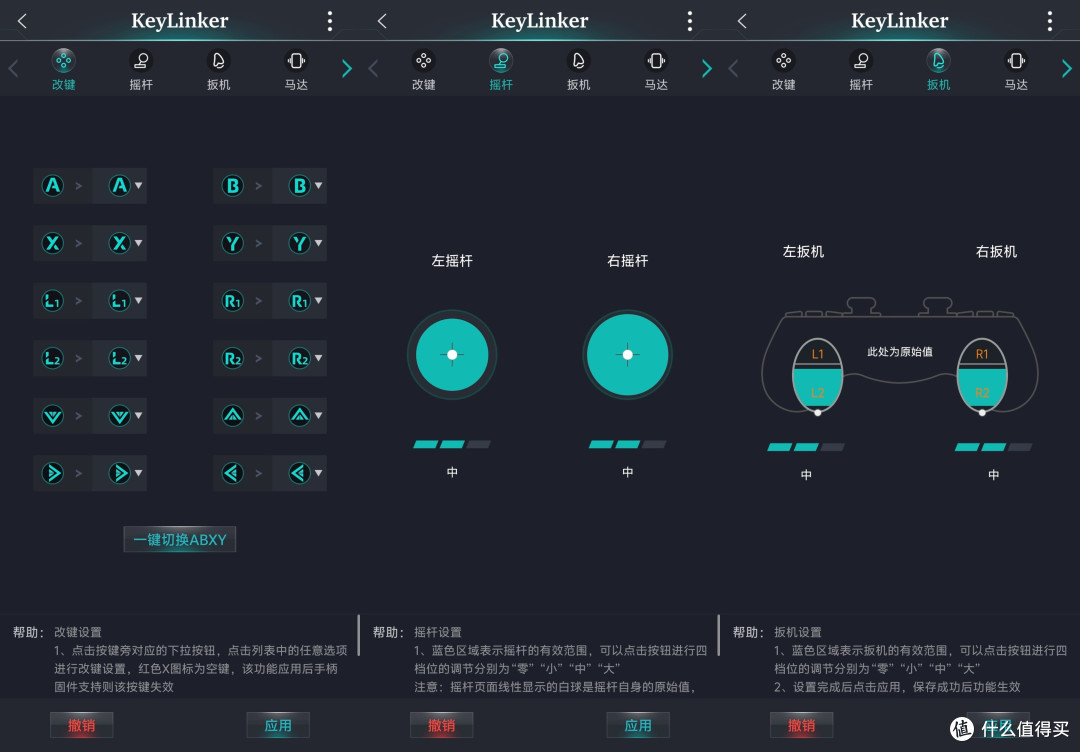Open the 改键 tab on the 扳机 screen
Image resolution: width=1080 pixels, height=752 pixels.
(784, 70)
